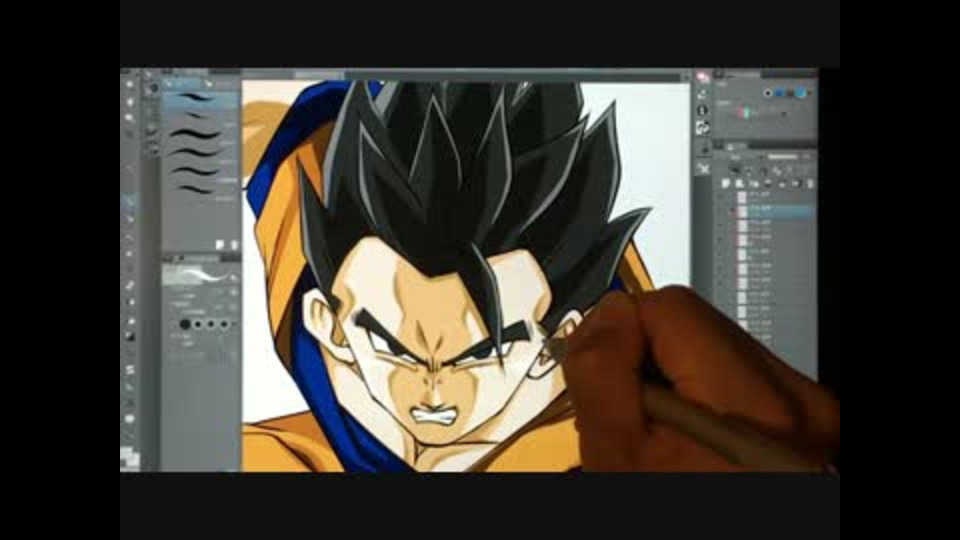Click the crossed X icon in right dock strip
Image resolution: width=960 pixels, height=540 pixels.
click(703, 167)
